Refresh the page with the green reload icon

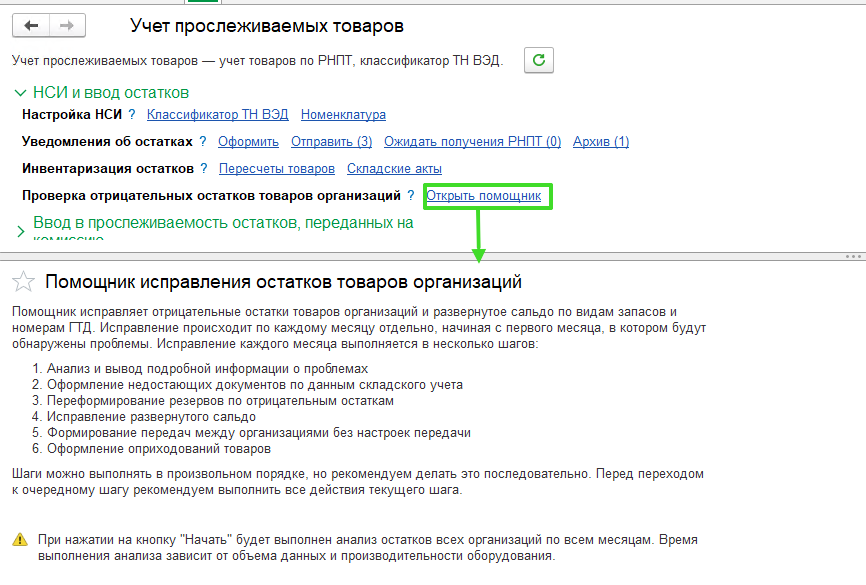click(538, 60)
